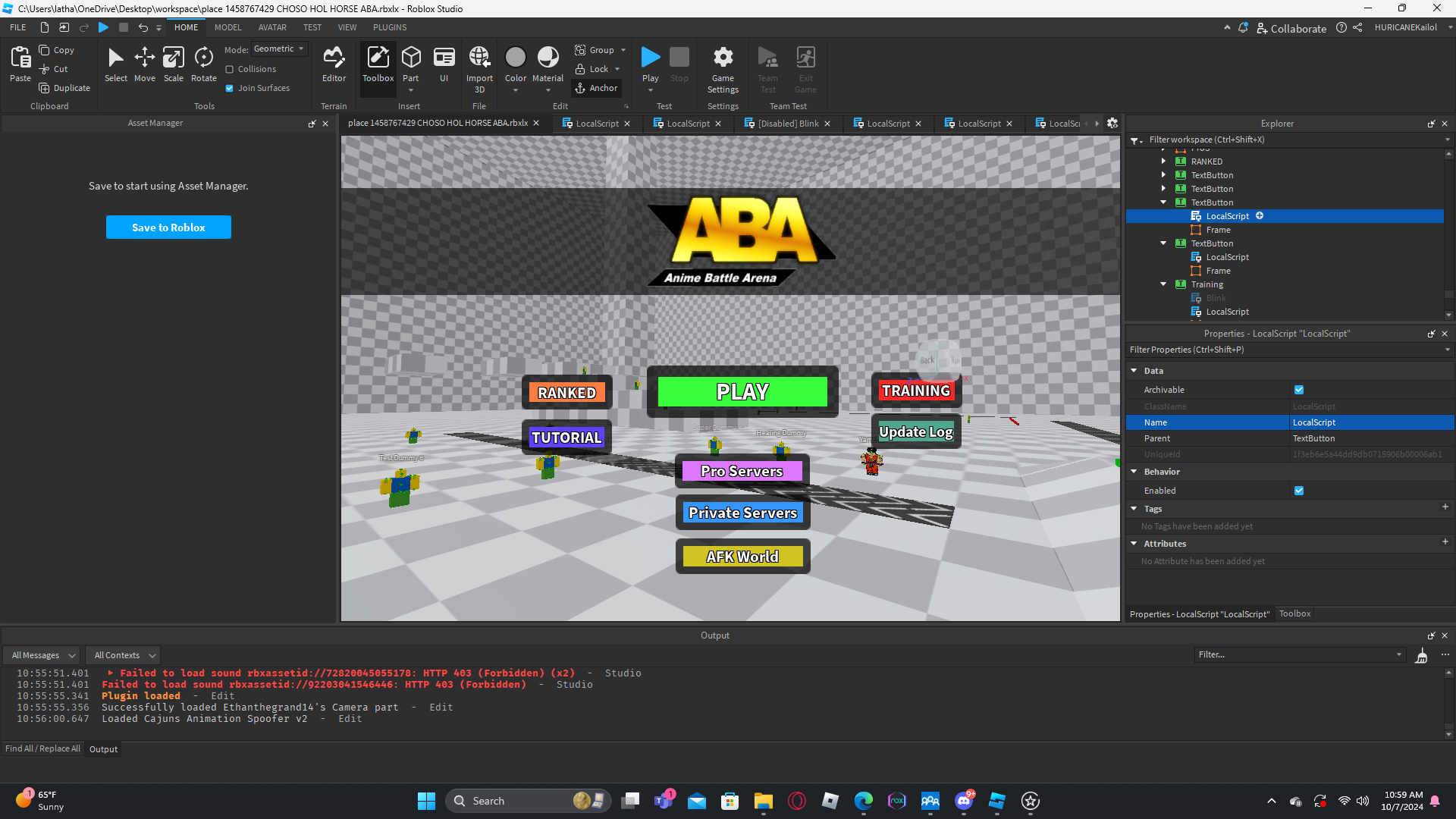This screenshot has width=1456, height=819.
Task: Click the Collaborate button
Action: click(x=1291, y=28)
